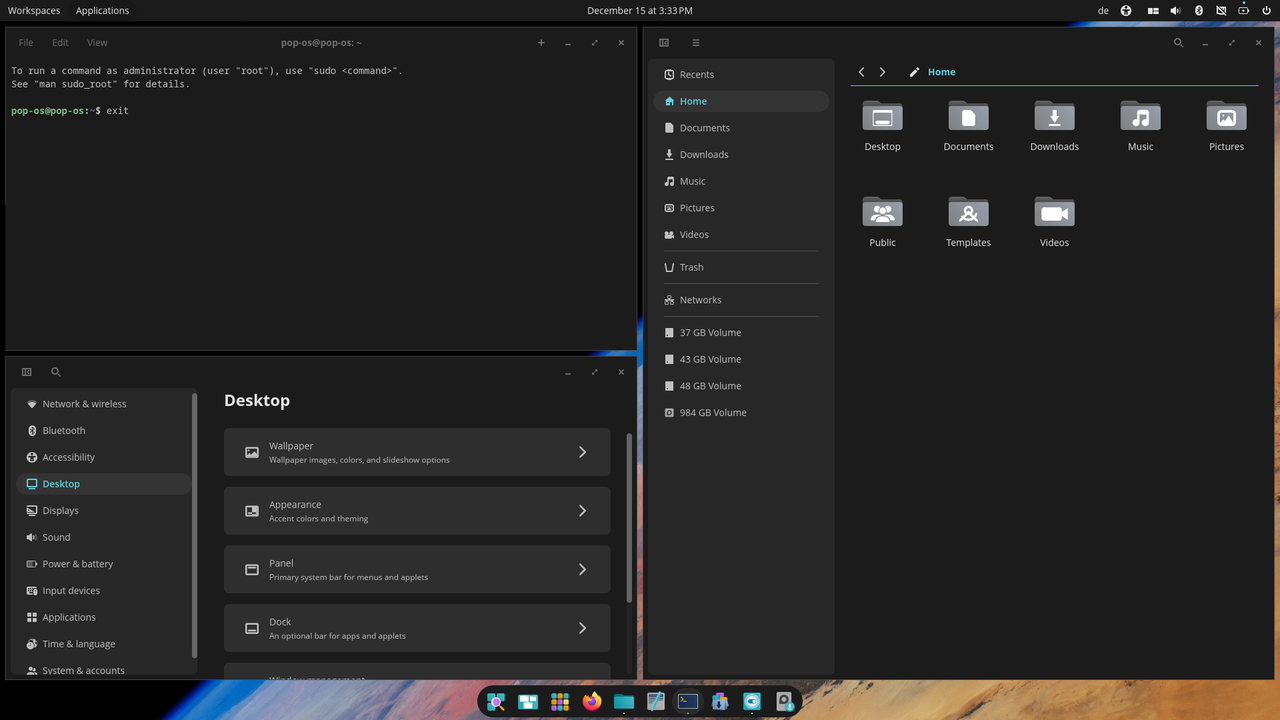Launch Firefox from the dock
Screen dimensions: 1280x720
click(x=592, y=702)
